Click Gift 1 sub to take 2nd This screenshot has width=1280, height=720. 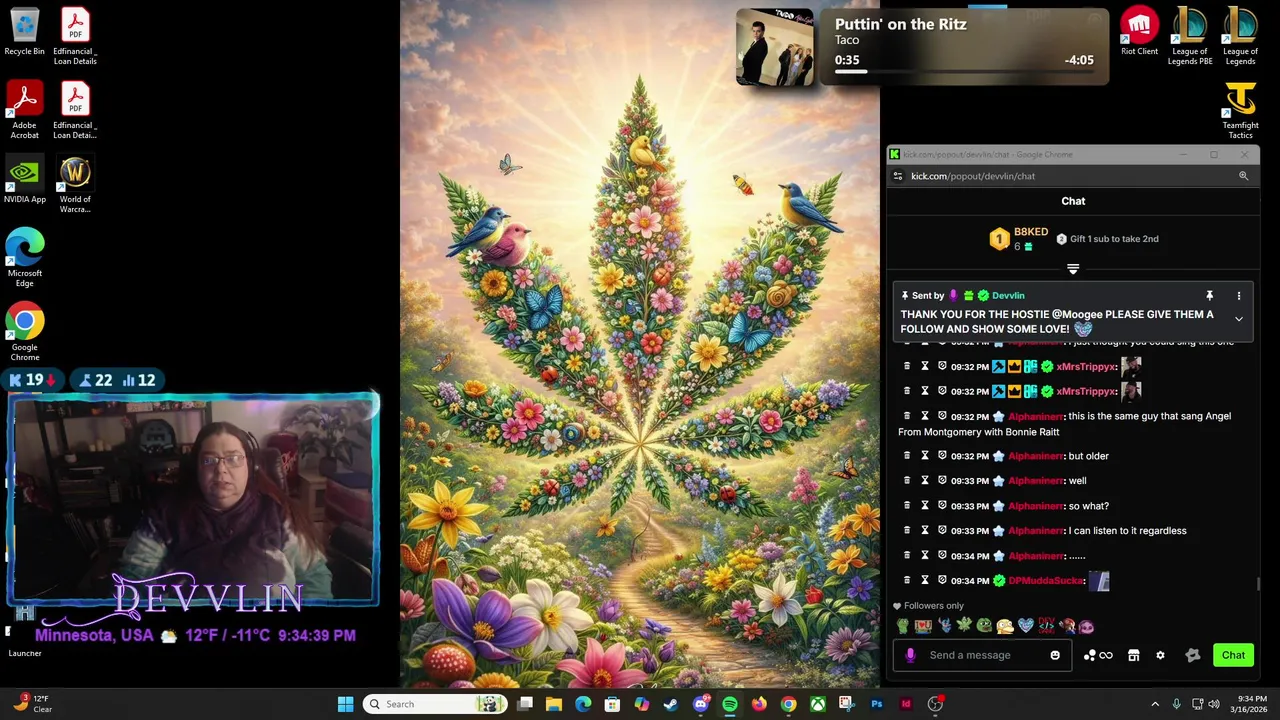[x=1107, y=239]
